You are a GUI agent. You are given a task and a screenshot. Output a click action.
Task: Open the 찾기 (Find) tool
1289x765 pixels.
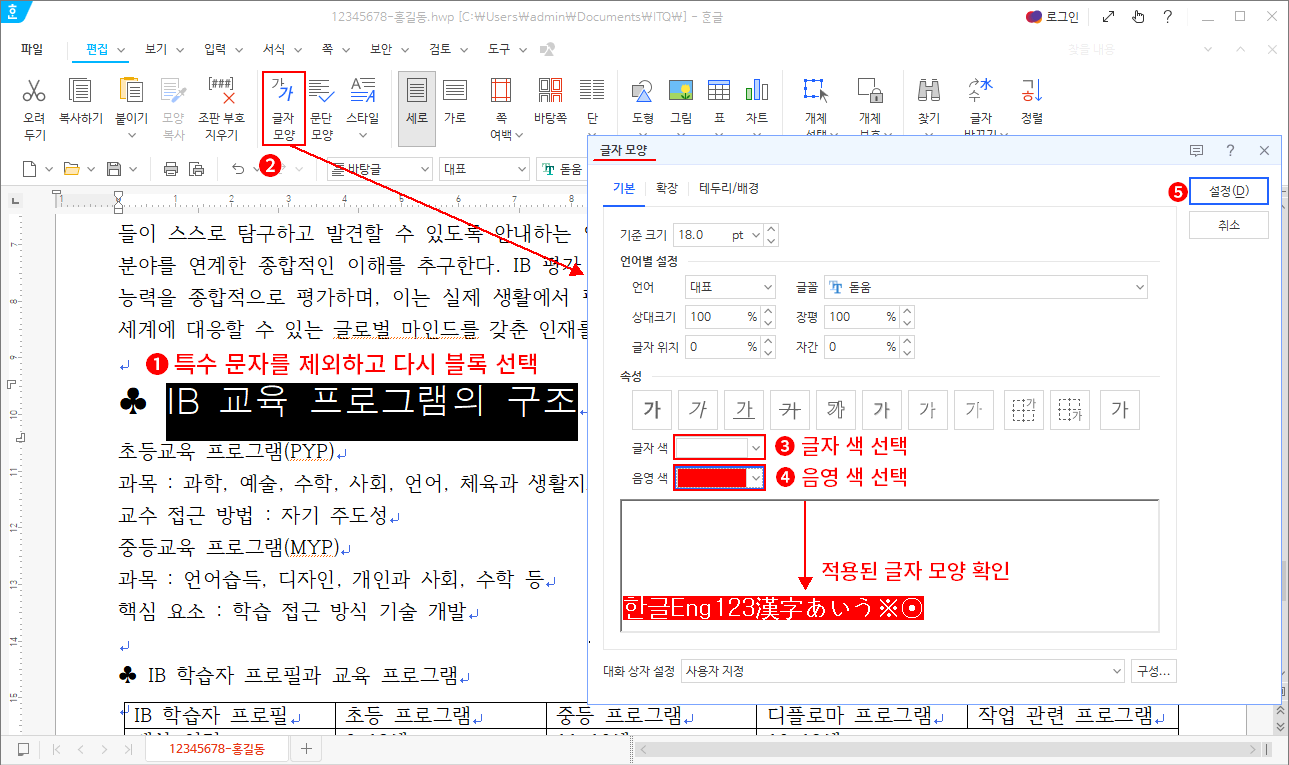point(927,100)
